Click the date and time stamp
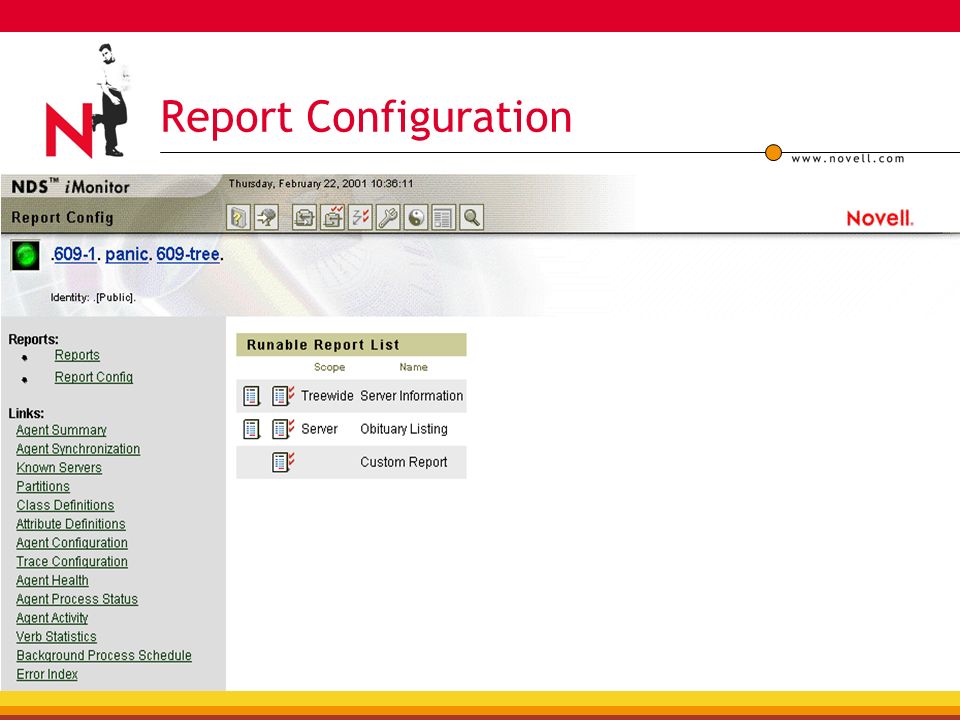Viewport: 960px width, 720px height. pos(321,184)
